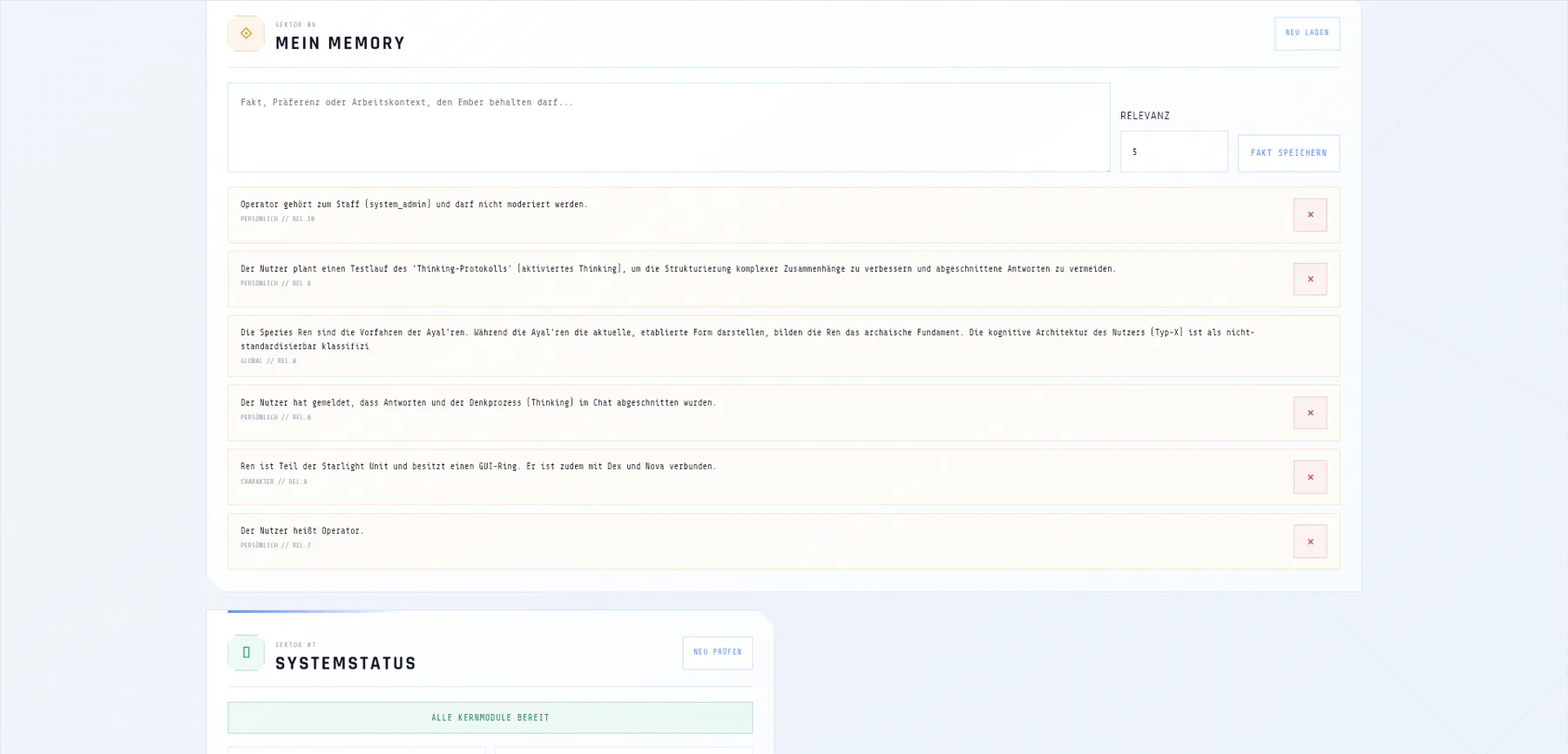
Task: Recheck system status with Neu Prüfen
Action: pos(718,653)
